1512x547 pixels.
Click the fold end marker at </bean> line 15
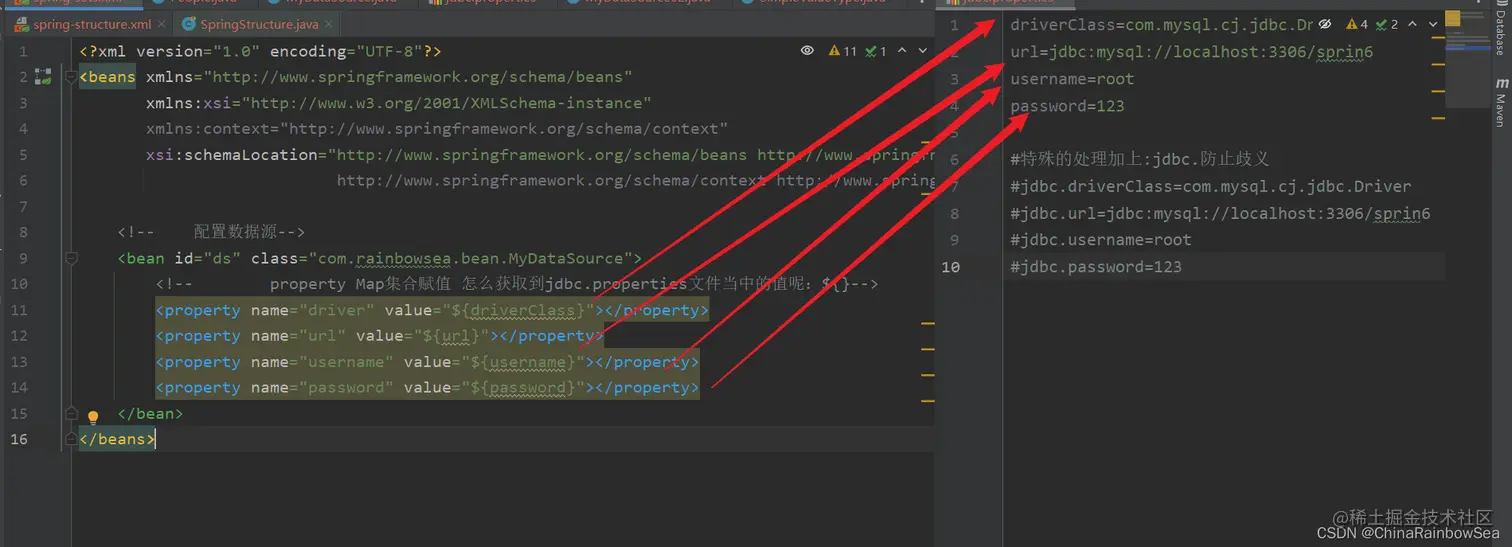tap(71, 413)
